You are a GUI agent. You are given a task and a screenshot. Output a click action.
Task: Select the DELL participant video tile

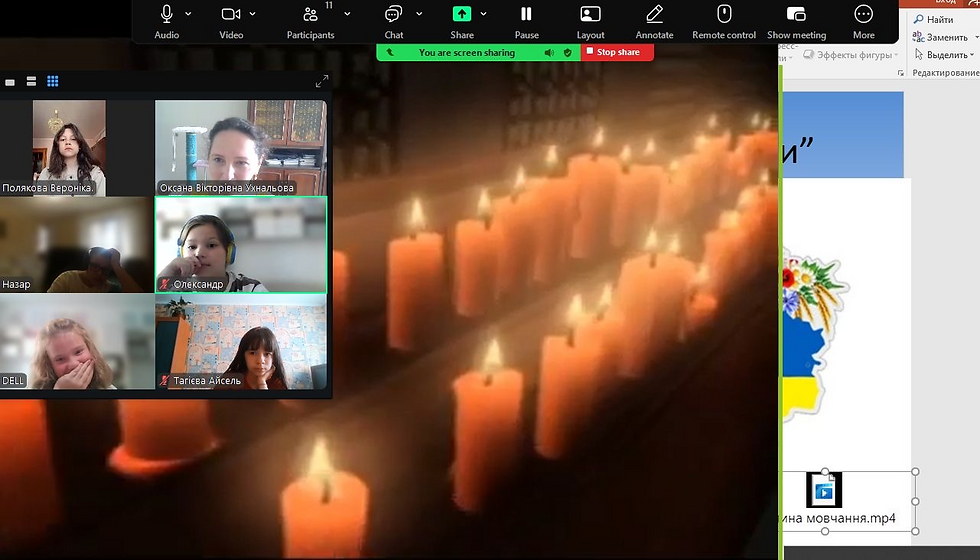coord(77,341)
